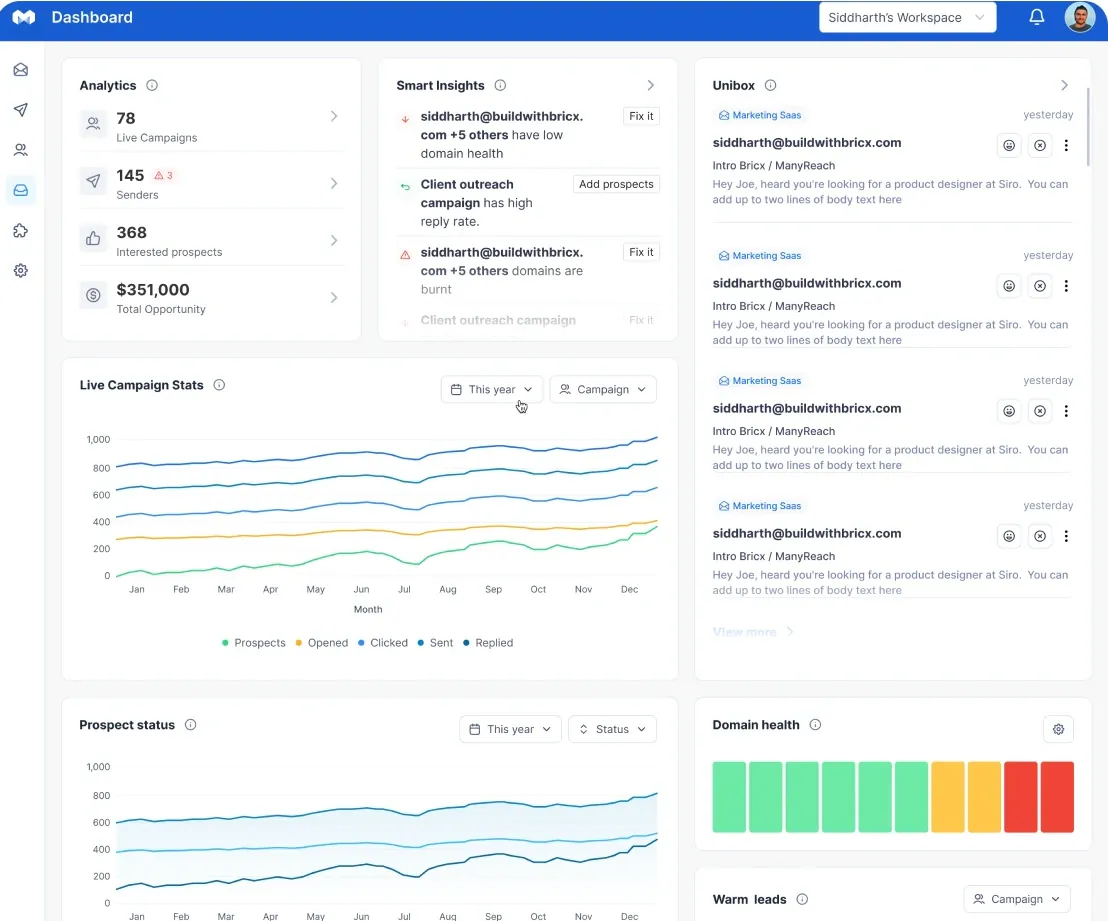Click the first green Domain health bar

coord(729,797)
